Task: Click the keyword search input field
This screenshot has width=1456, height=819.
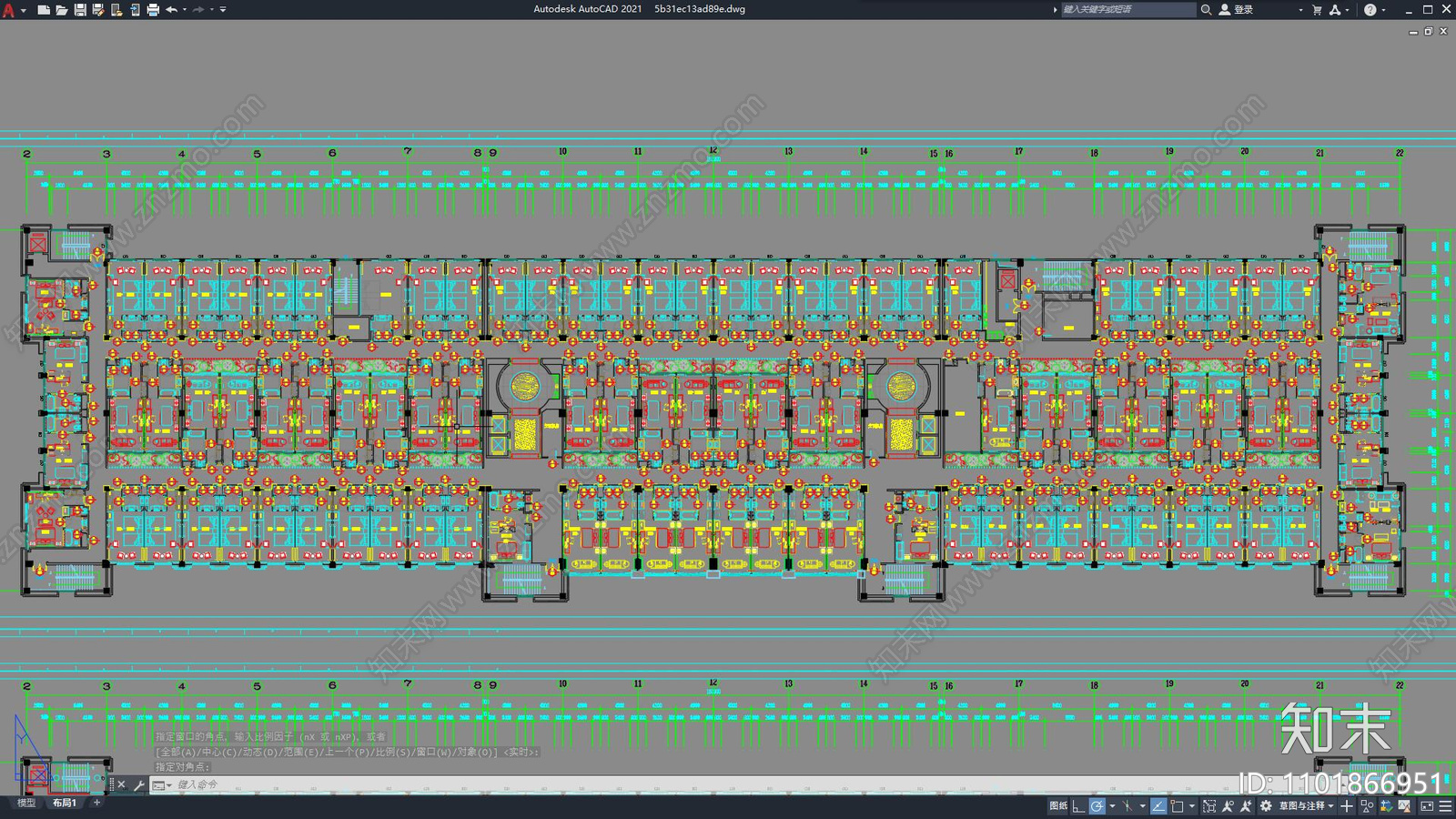Action: point(1128,9)
